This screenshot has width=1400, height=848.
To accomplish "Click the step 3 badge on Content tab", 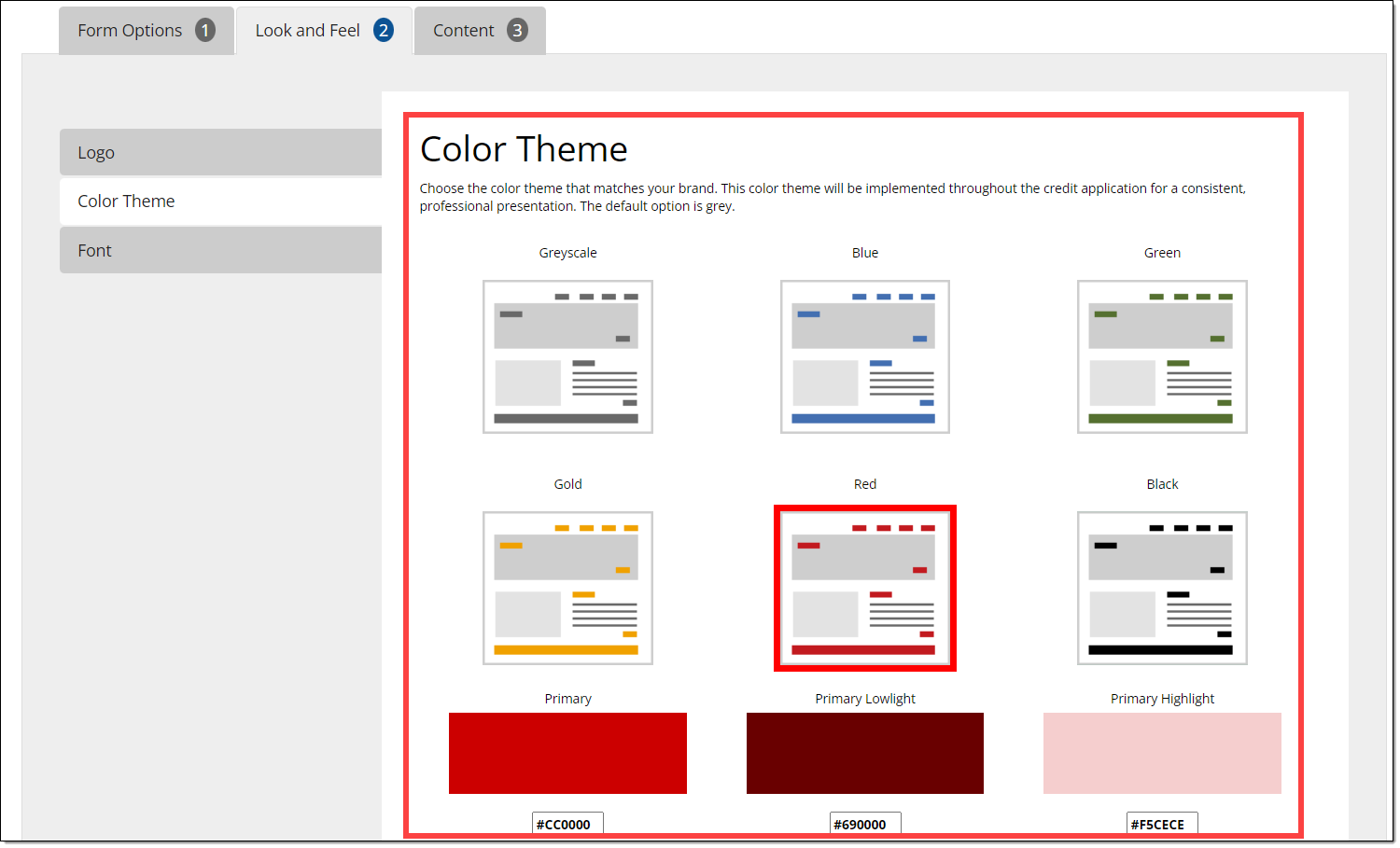I will 517,31.
